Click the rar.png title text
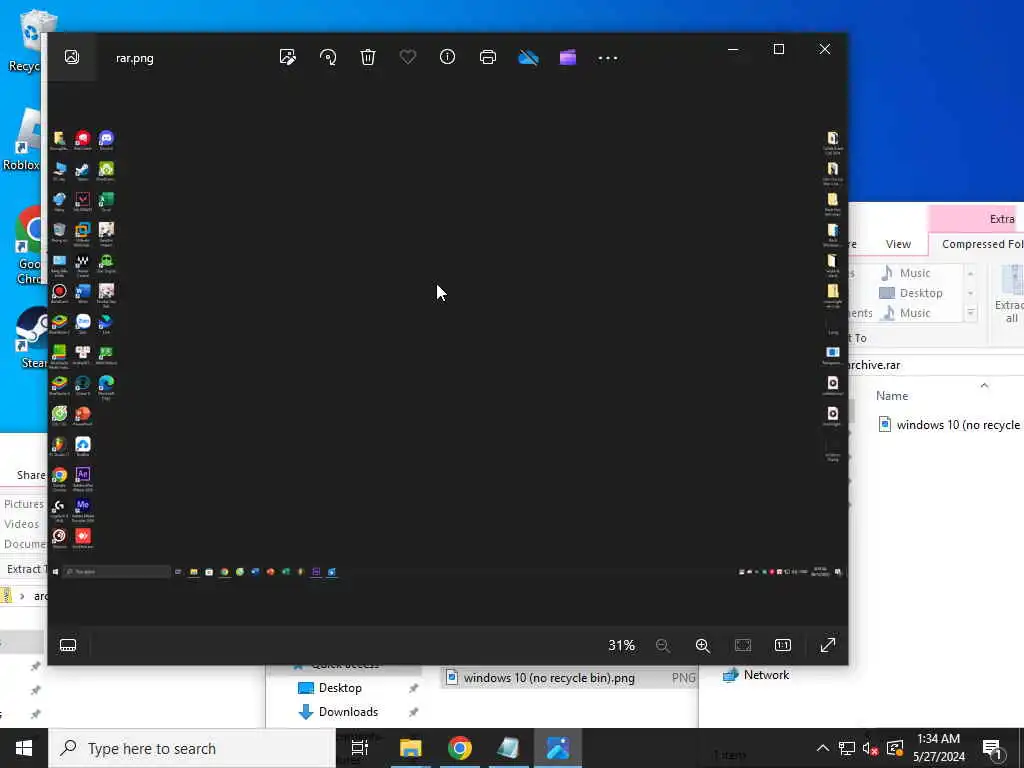This screenshot has height=768, width=1024. [x=135, y=57]
